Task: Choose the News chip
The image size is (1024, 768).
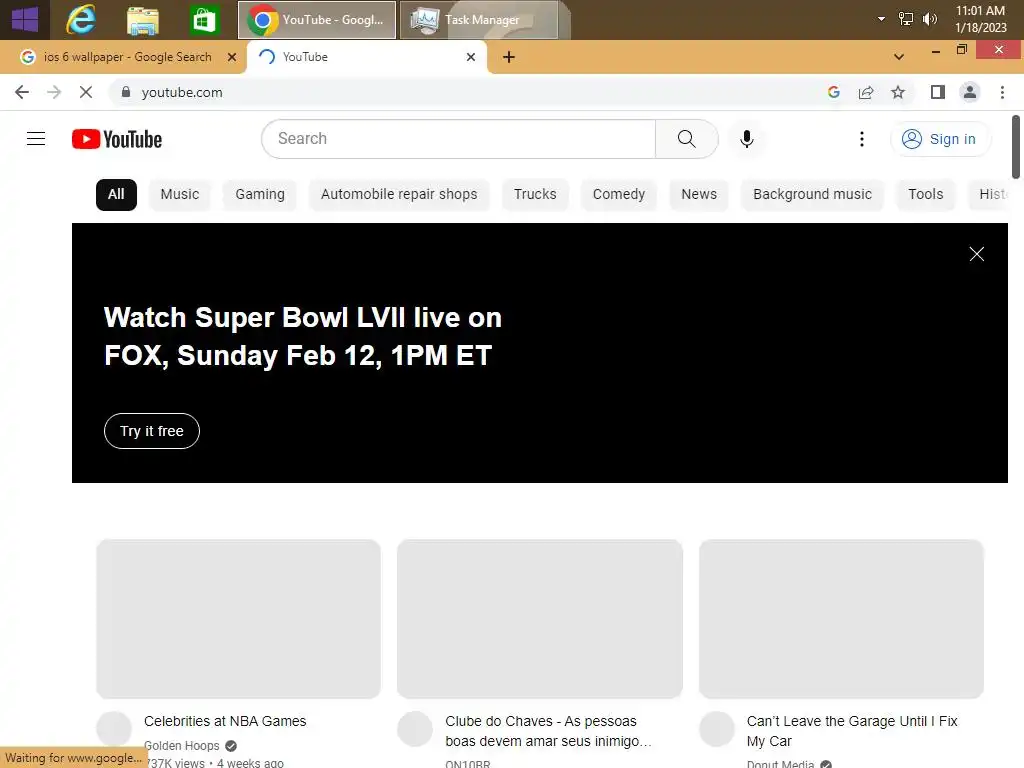Action: click(699, 195)
